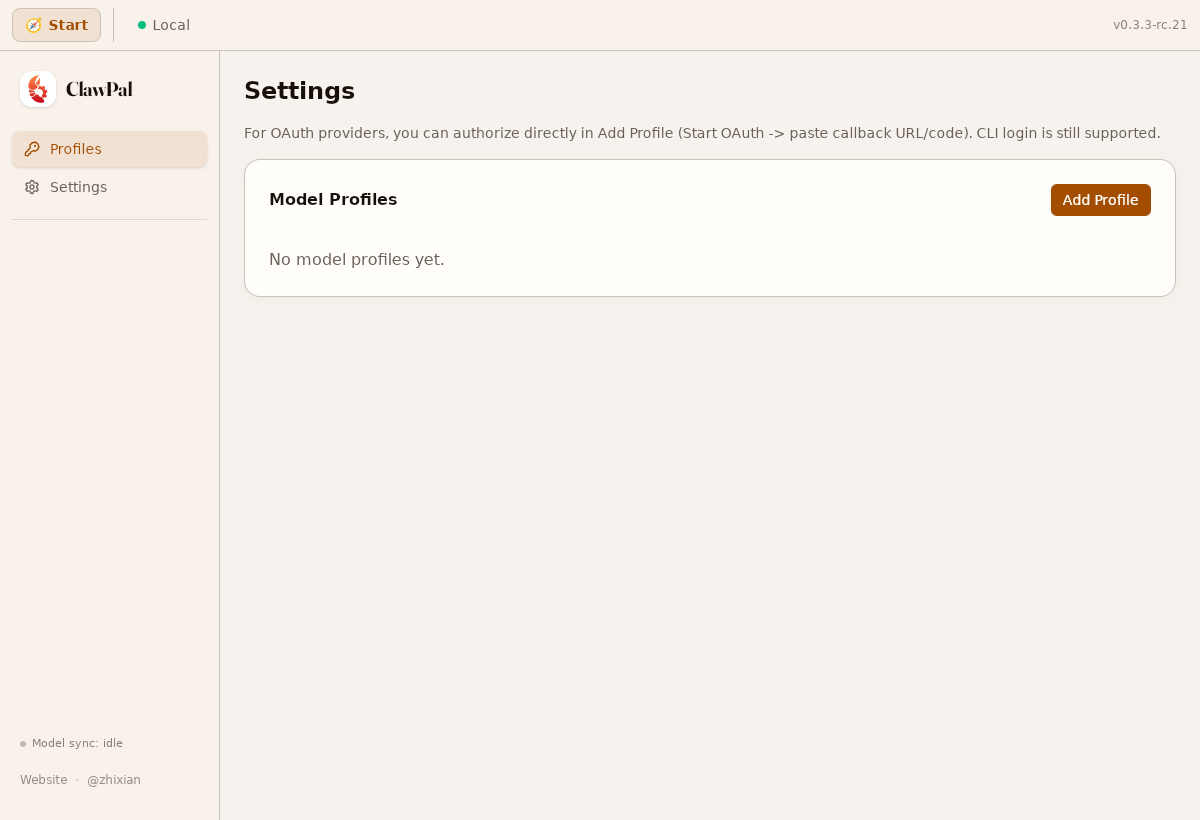Screen dimensions: 1200x820
Task: Open Profiles in the sidebar
Action: 109,149
